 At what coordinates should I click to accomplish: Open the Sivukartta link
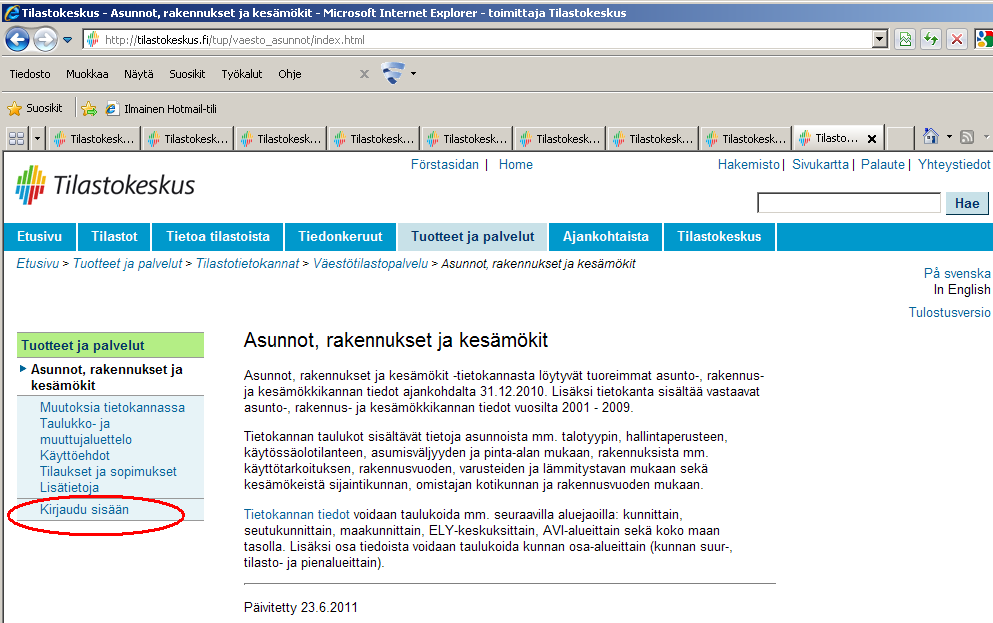click(x=820, y=165)
